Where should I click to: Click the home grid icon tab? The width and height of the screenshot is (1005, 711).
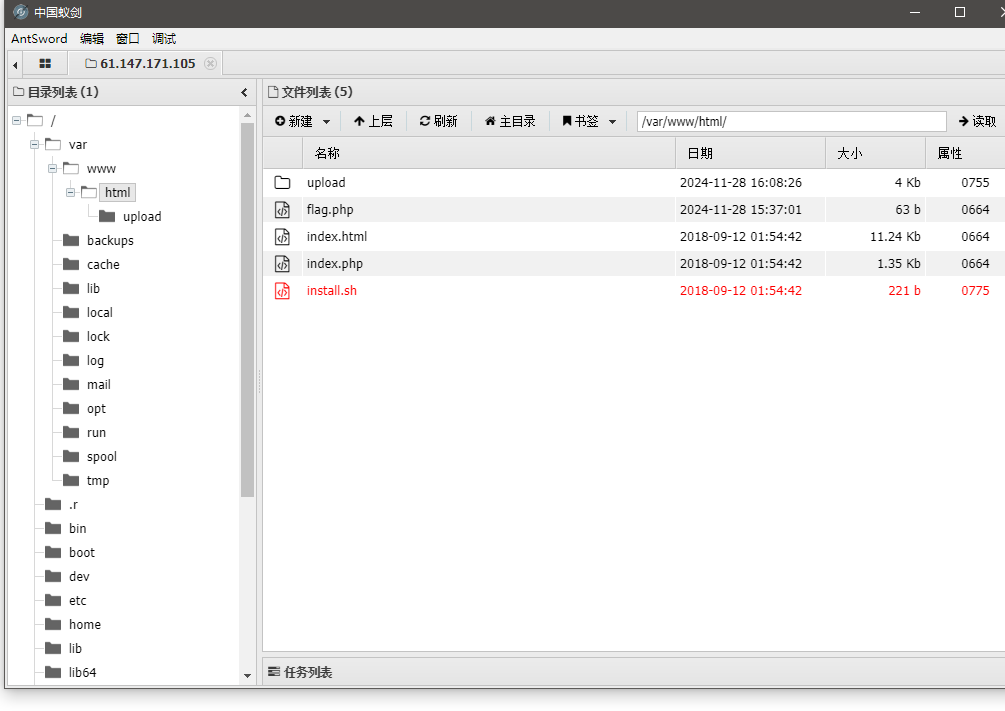(45, 63)
